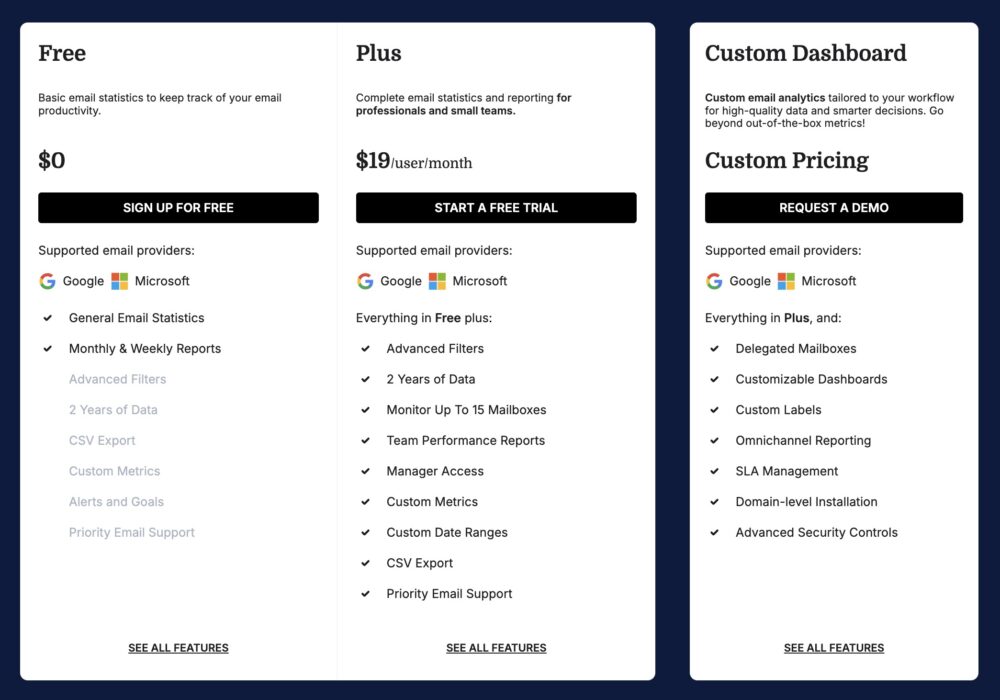Click checkmark next to Delegated Mailboxes
Image resolution: width=1000 pixels, height=700 pixels.
point(714,349)
